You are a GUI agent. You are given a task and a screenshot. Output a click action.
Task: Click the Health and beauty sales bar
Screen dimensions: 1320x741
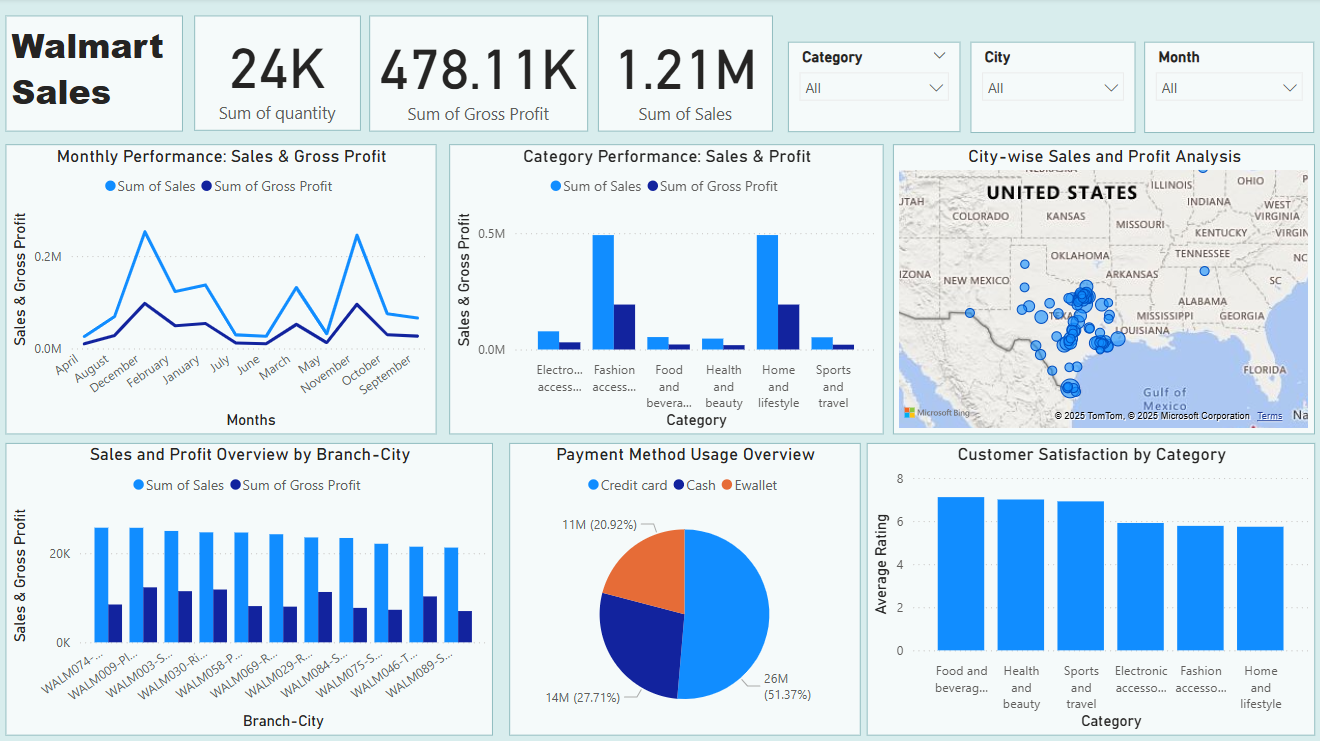tap(713, 344)
